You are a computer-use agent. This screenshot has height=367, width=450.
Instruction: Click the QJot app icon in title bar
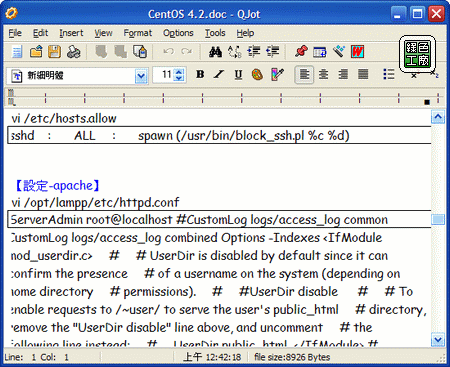(12, 13)
